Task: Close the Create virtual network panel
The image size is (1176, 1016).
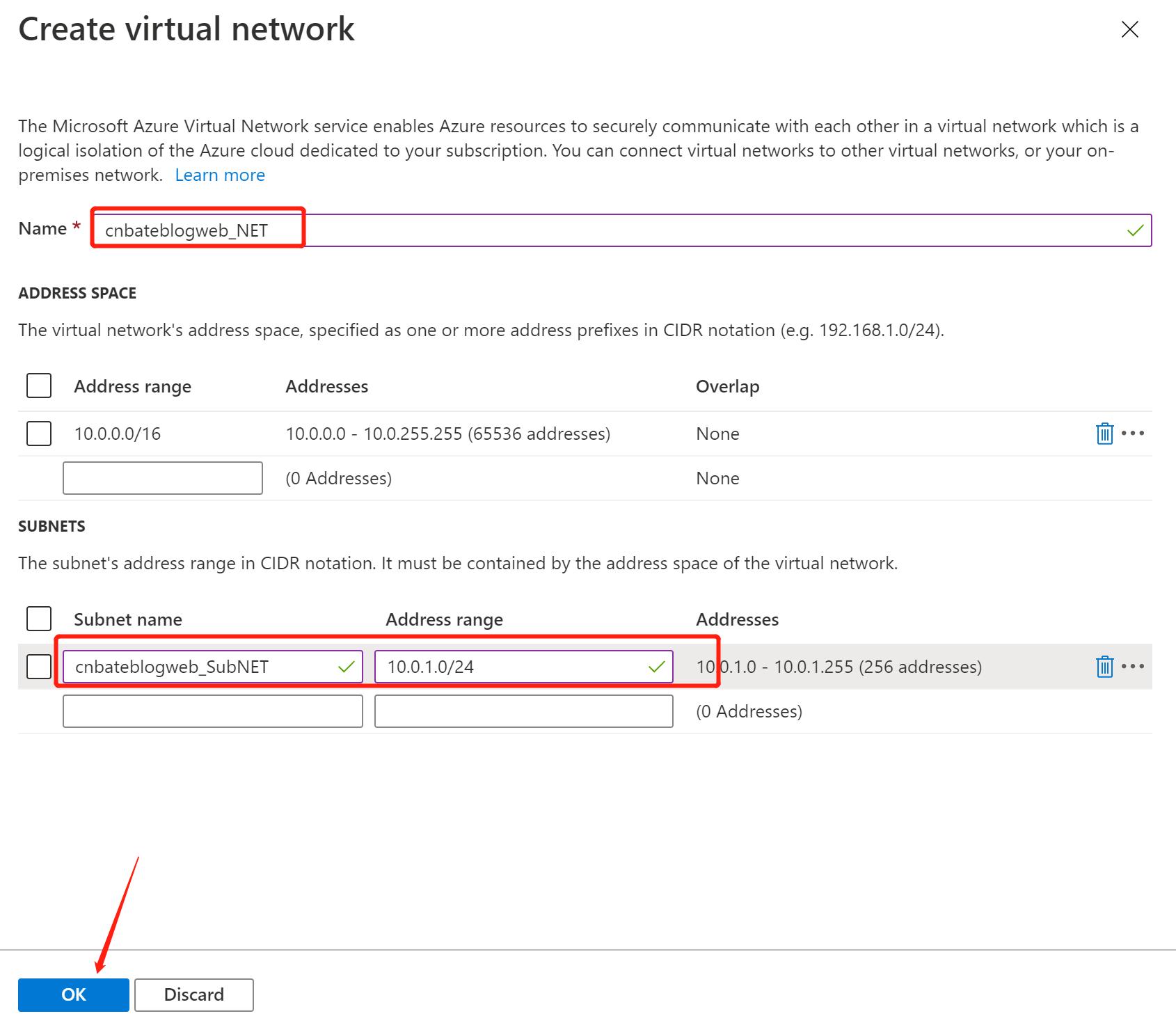Action: point(1130,29)
